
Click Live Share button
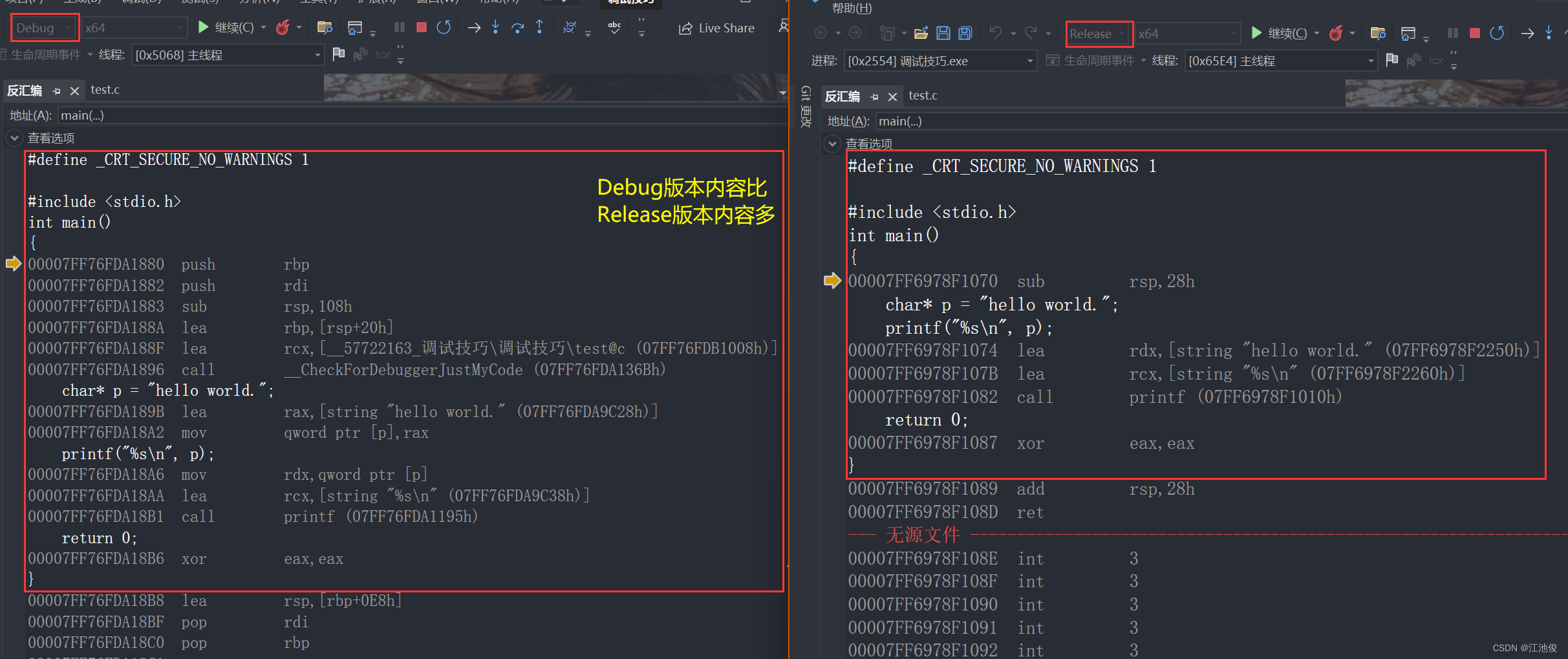coord(716,28)
